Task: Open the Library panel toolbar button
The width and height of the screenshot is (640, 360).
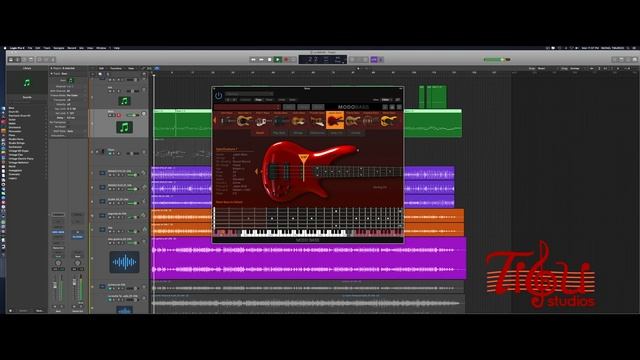Action: click(x=11, y=60)
